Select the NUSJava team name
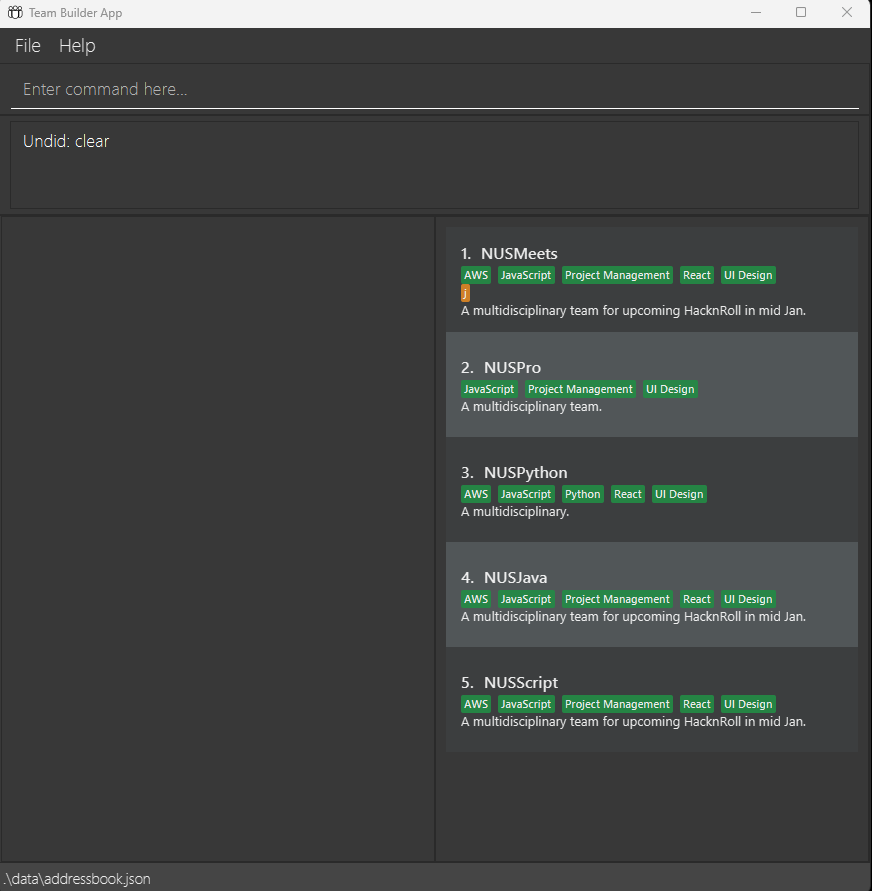The image size is (872, 891). tap(515, 578)
